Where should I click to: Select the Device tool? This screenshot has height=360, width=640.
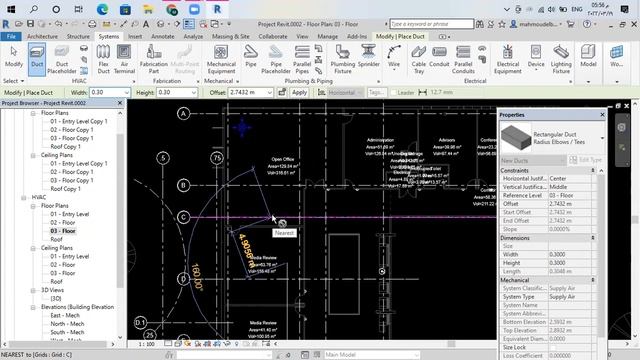point(536,57)
